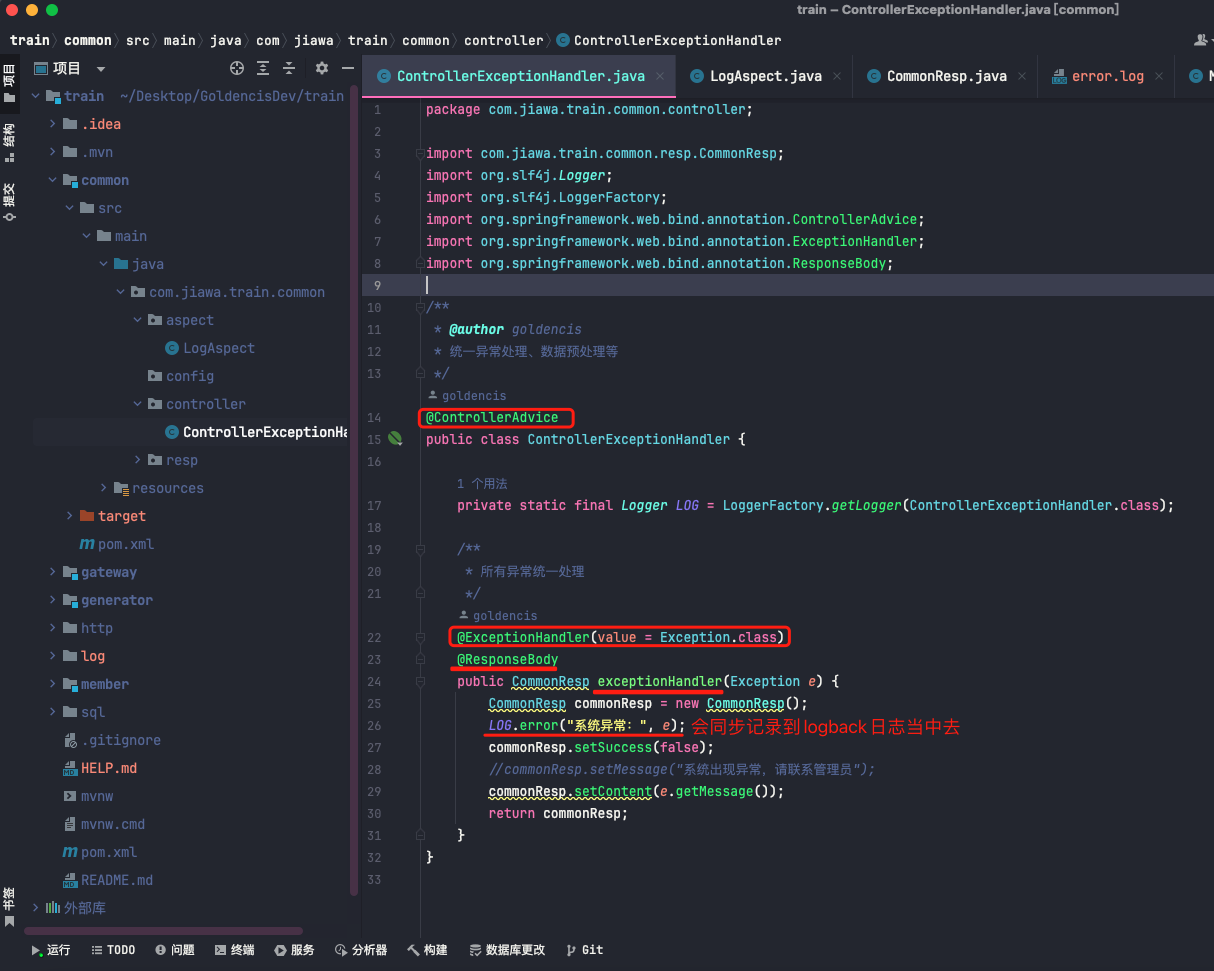
Task: Click the locate-file target icon in project panel
Action: [x=237, y=68]
